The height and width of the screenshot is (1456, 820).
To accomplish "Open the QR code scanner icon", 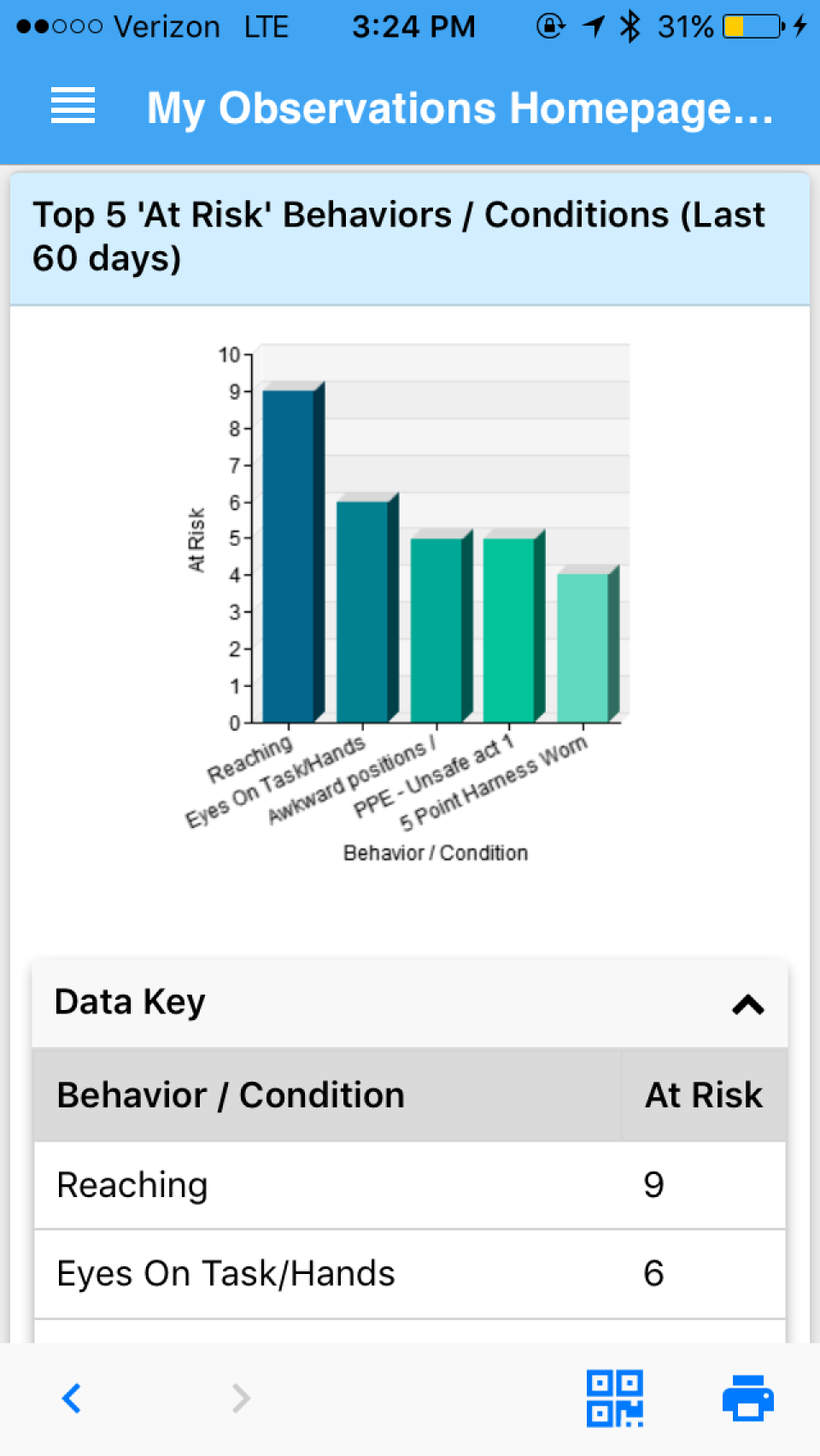I will (x=615, y=1399).
